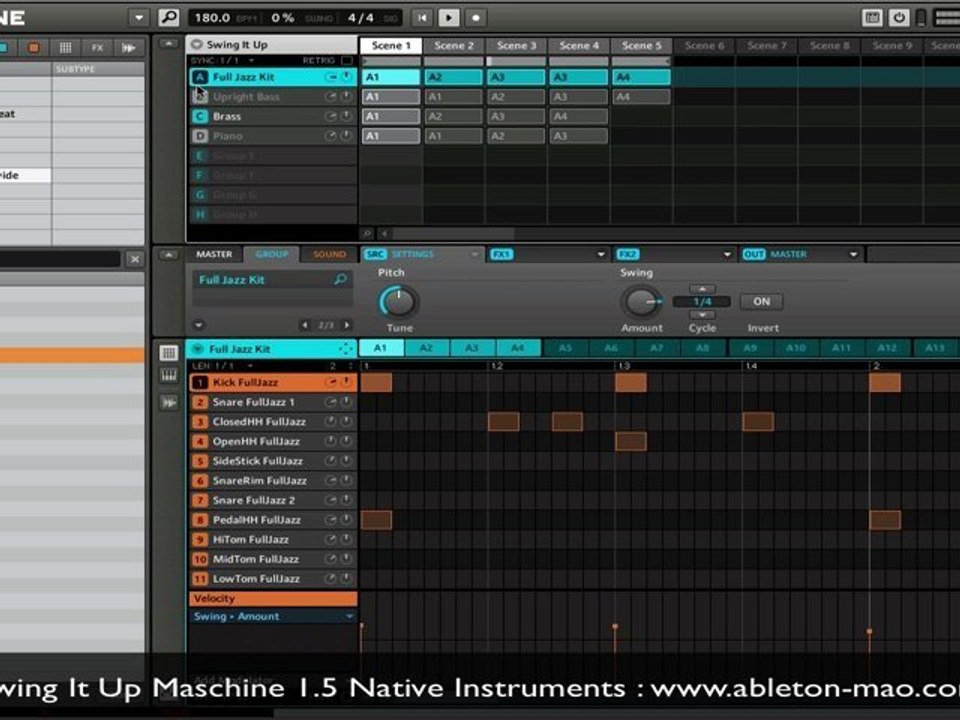Select the Scene 5 tab
This screenshot has width=960, height=720.
(x=641, y=45)
